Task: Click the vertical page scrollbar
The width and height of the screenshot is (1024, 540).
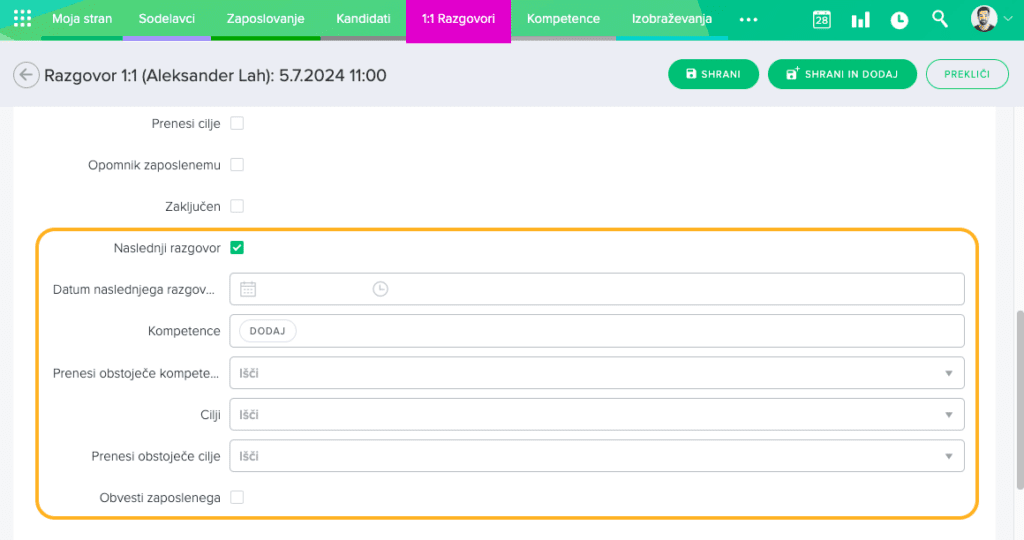Action: point(1019,400)
